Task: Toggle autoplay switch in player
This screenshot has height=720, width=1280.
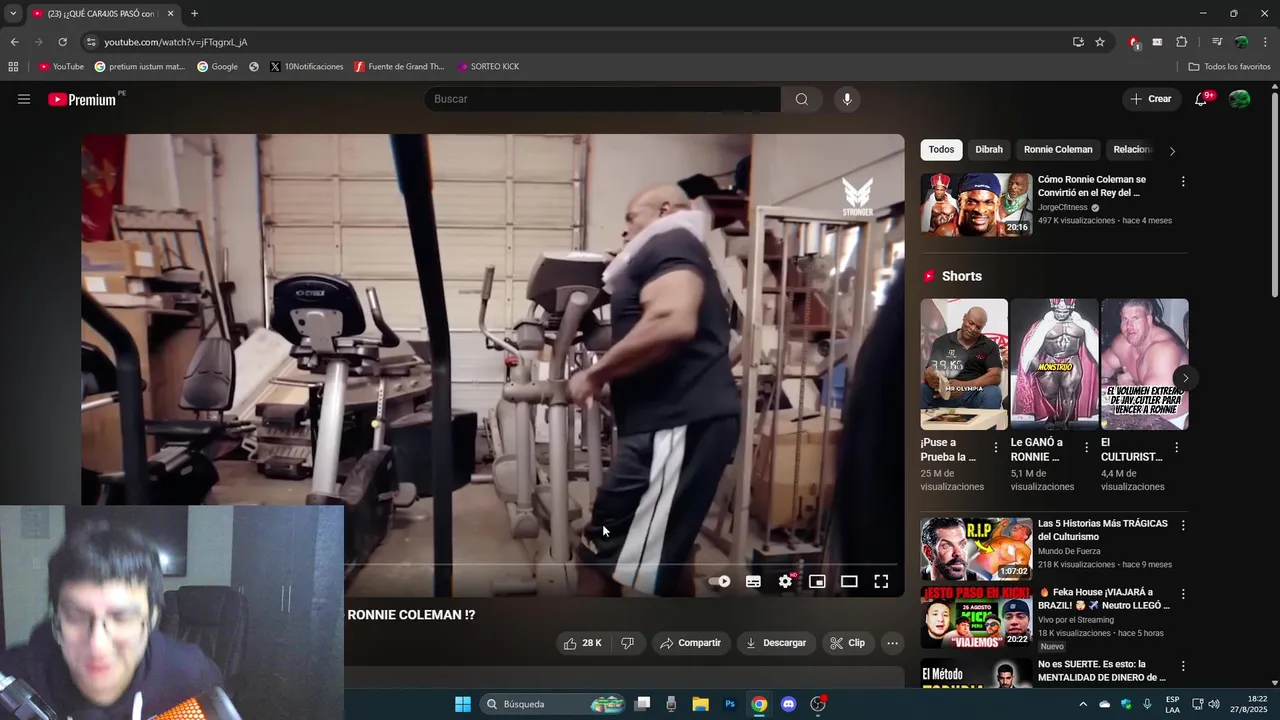Action: click(719, 581)
